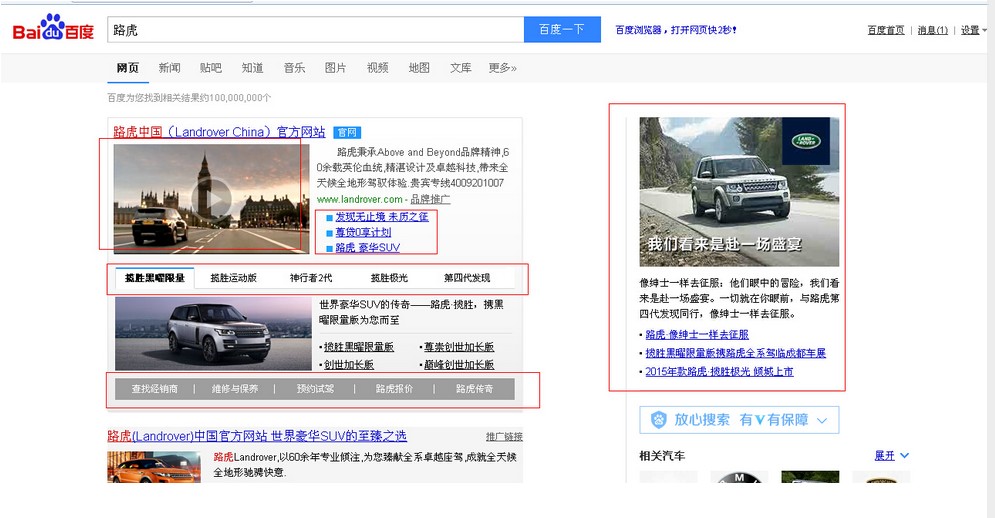Click the Baidu logo
Screen dimensions: 995x518
[x=53, y=27]
